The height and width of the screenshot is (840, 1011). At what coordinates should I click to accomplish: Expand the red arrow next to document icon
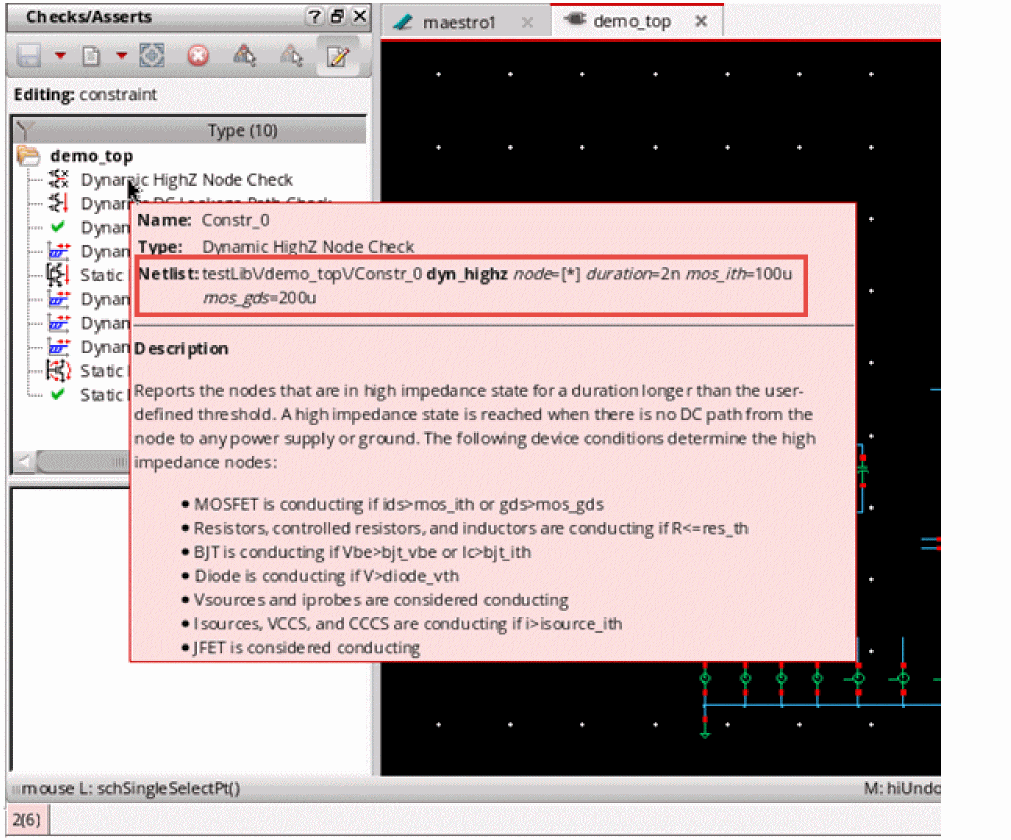pos(121,56)
